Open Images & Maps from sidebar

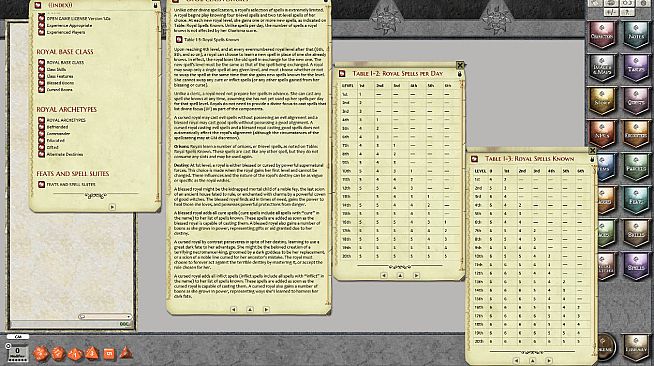(x=602, y=68)
